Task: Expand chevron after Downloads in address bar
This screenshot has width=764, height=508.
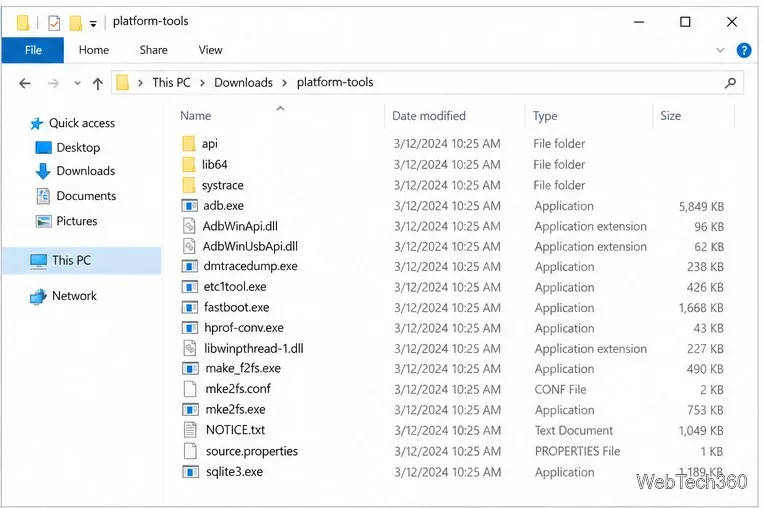Action: click(285, 83)
